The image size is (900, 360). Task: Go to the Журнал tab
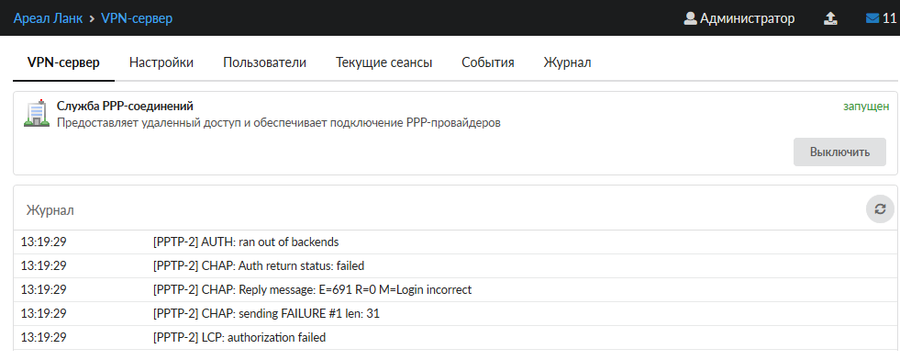(x=567, y=63)
